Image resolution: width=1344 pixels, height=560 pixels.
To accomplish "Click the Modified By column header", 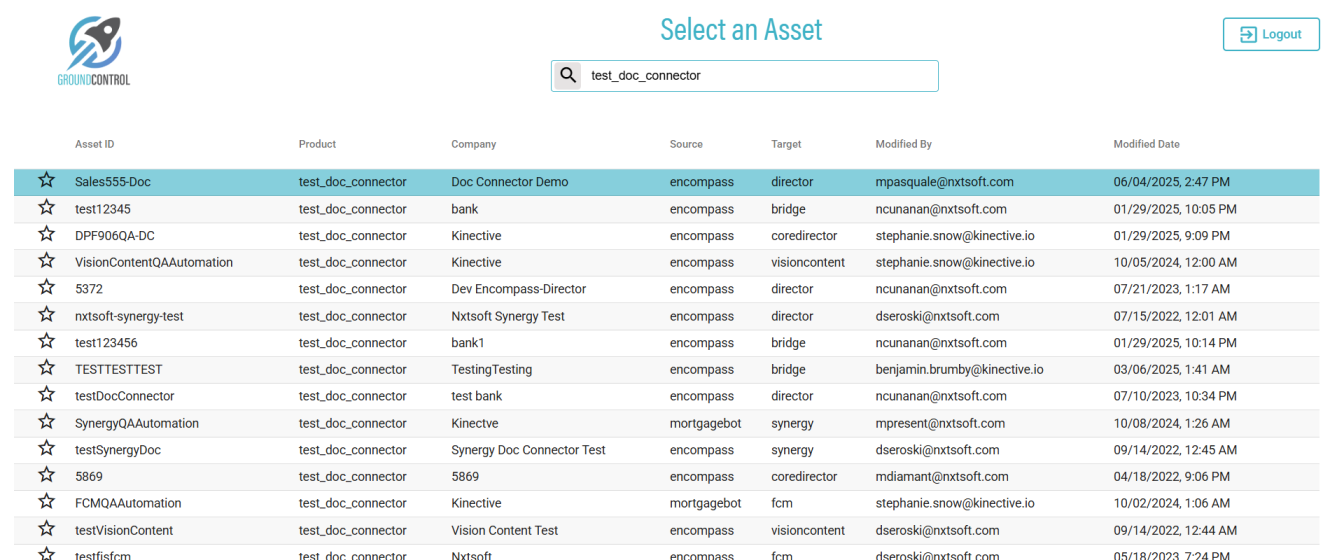I will pos(903,144).
